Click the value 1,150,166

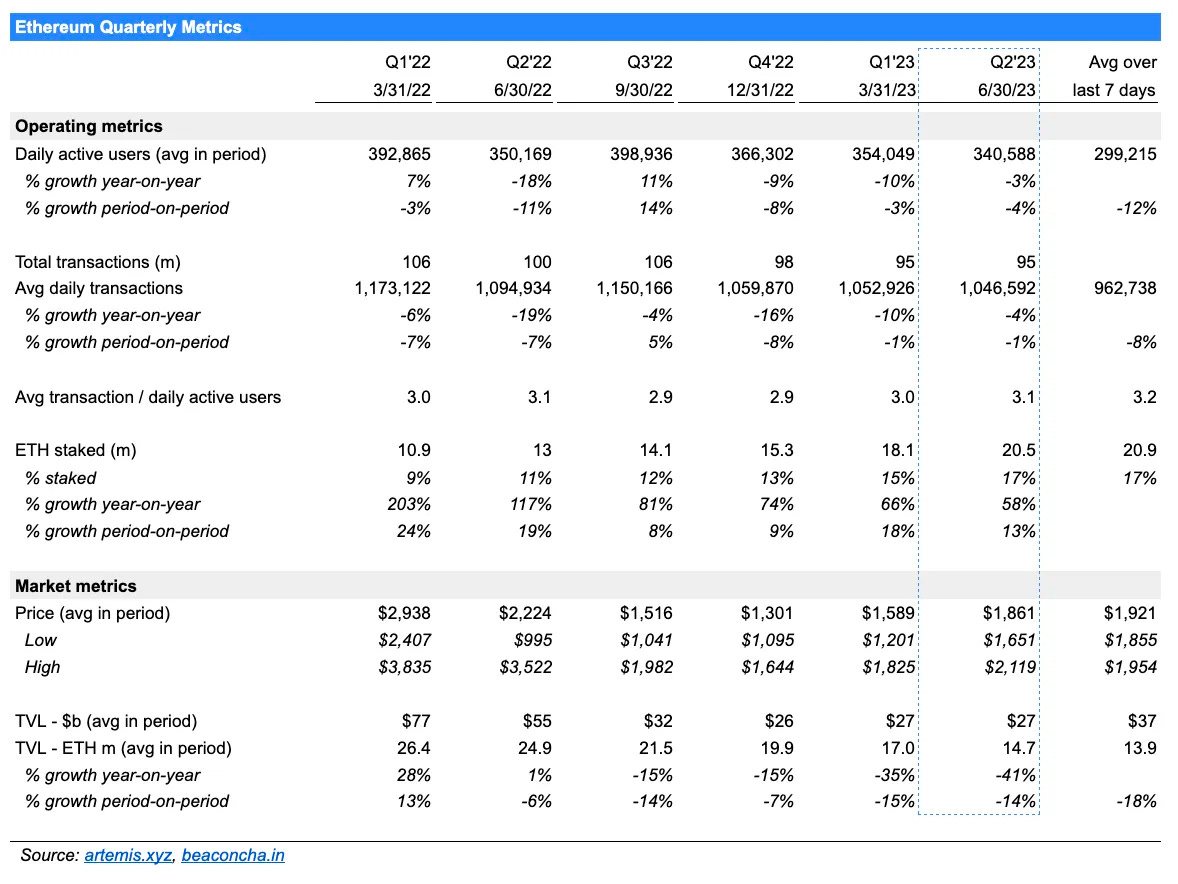click(634, 288)
